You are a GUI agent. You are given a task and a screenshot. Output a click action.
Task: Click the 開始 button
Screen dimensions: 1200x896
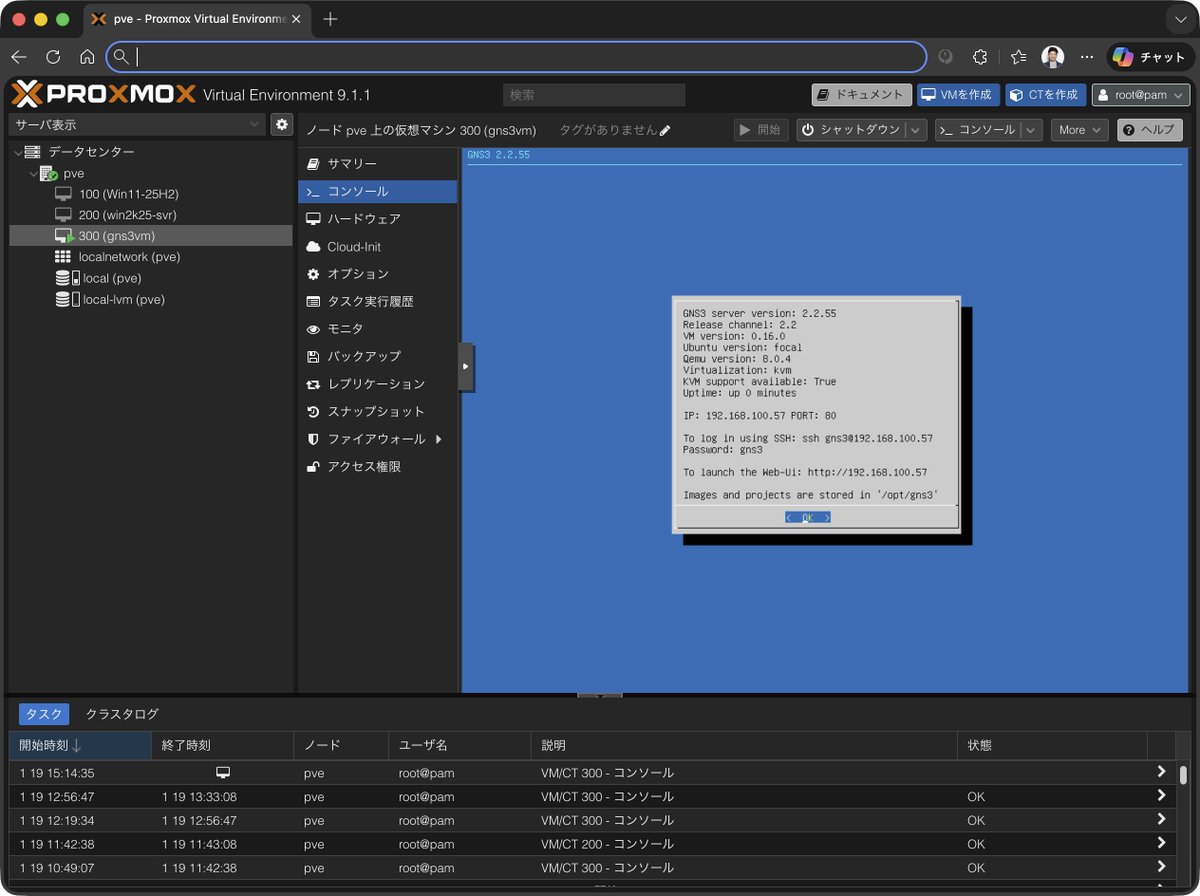coord(761,130)
